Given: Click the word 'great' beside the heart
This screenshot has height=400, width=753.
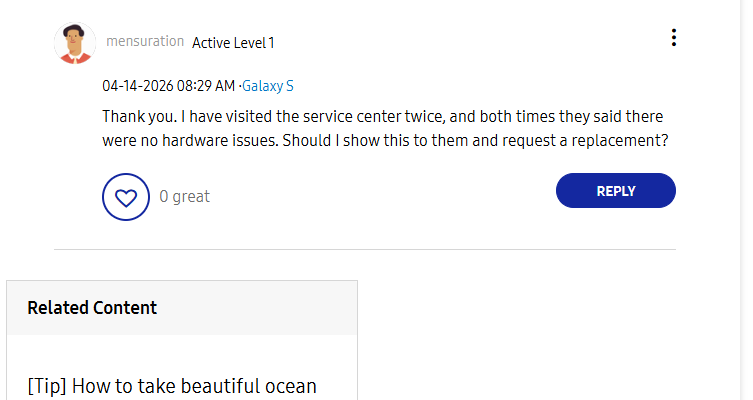Looking at the screenshot, I should (x=191, y=197).
